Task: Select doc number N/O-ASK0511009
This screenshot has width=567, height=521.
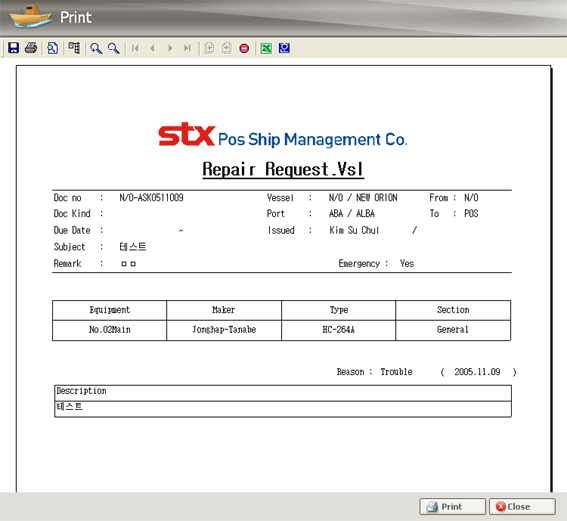Action: (x=152, y=197)
